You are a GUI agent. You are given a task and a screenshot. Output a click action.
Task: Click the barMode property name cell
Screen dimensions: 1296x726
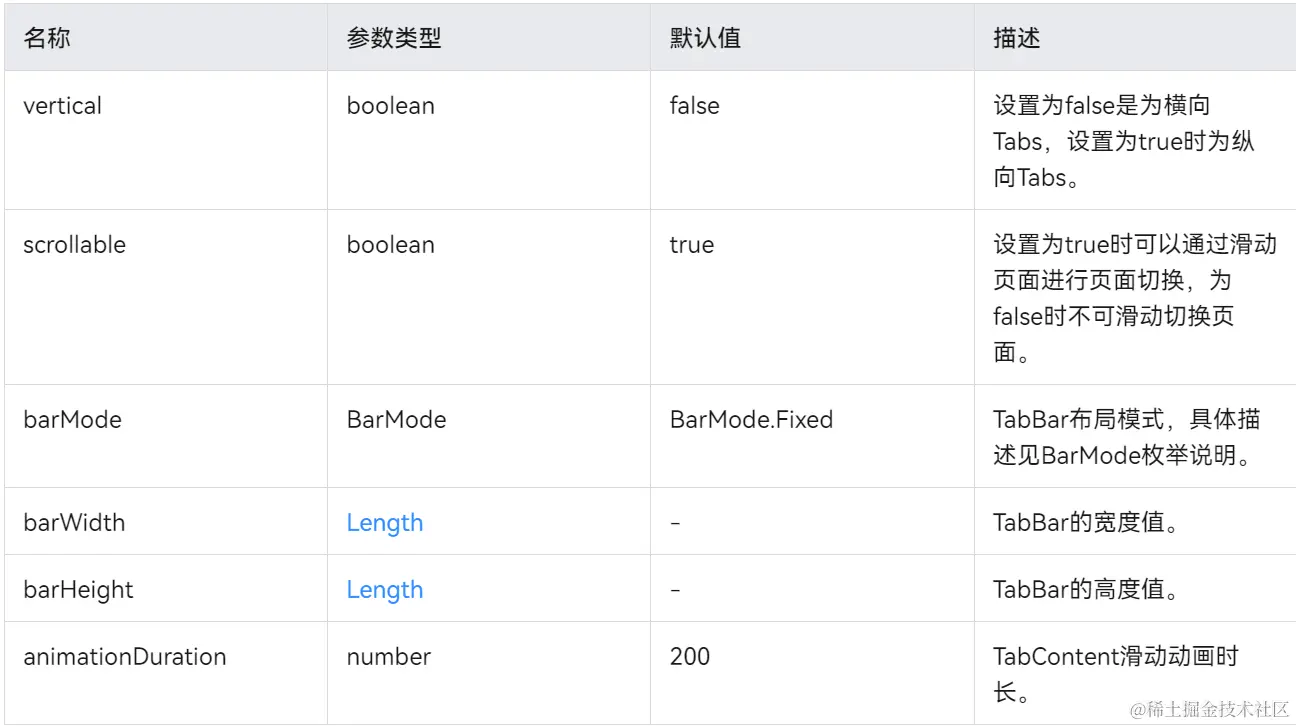pyautogui.click(x=72, y=419)
